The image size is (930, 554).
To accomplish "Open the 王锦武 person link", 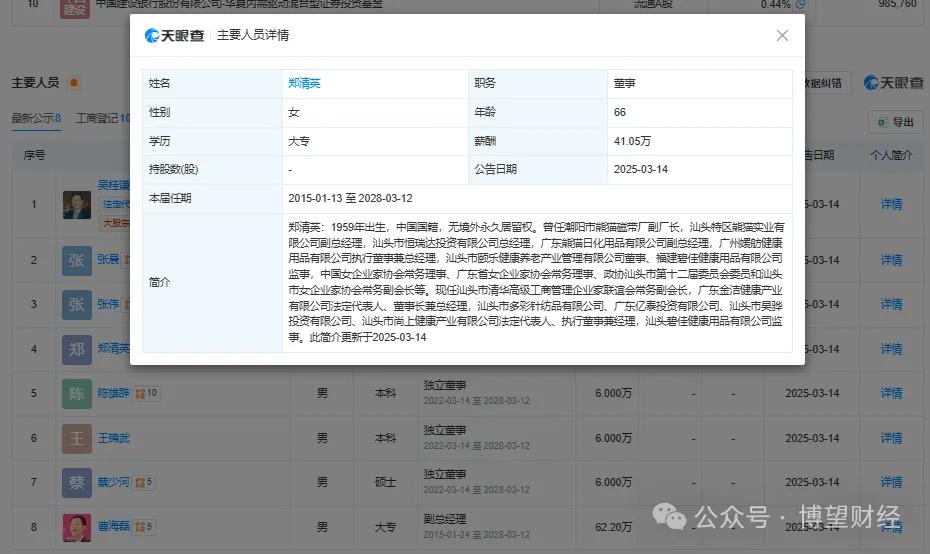I will tap(113, 438).
